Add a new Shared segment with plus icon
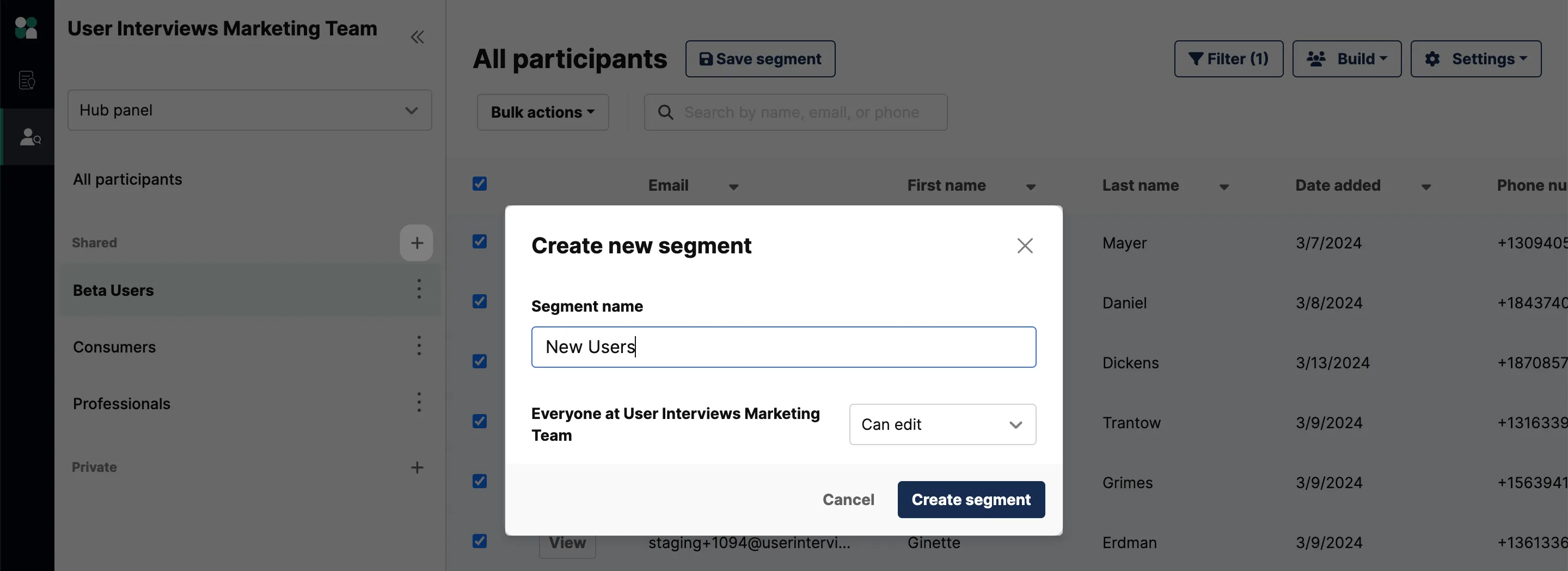 pos(416,243)
